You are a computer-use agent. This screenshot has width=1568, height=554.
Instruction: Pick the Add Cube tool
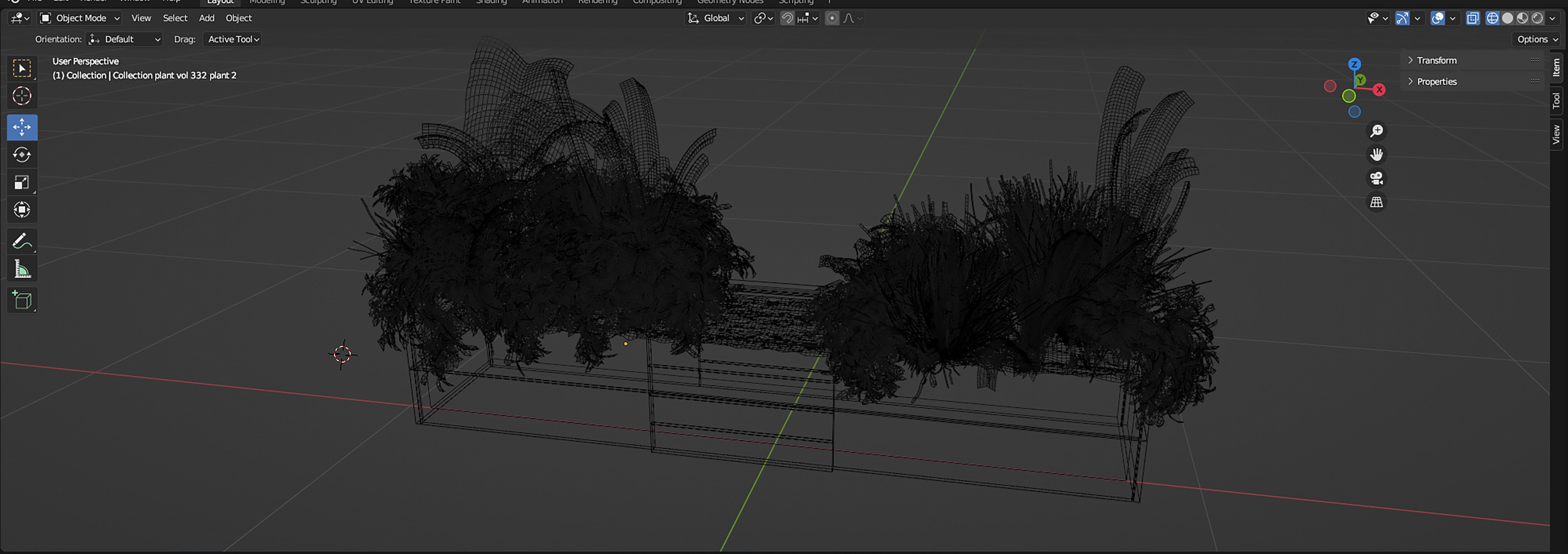(22, 300)
